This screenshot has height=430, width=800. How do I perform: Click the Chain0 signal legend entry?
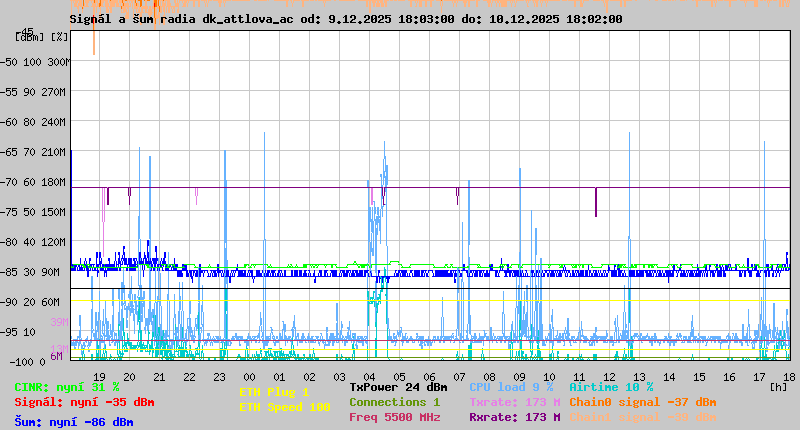click(643, 402)
